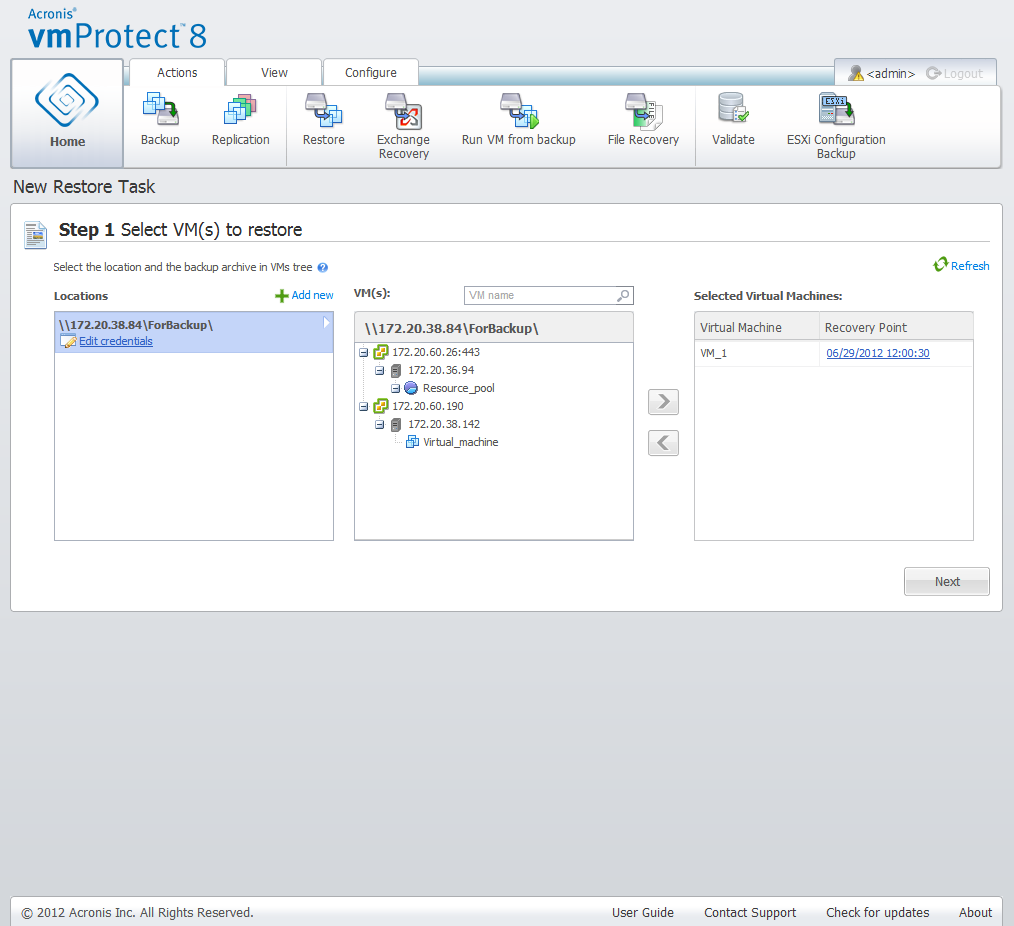
Task: Click the 172.20.38.142 tree label
Action: (x=444, y=424)
